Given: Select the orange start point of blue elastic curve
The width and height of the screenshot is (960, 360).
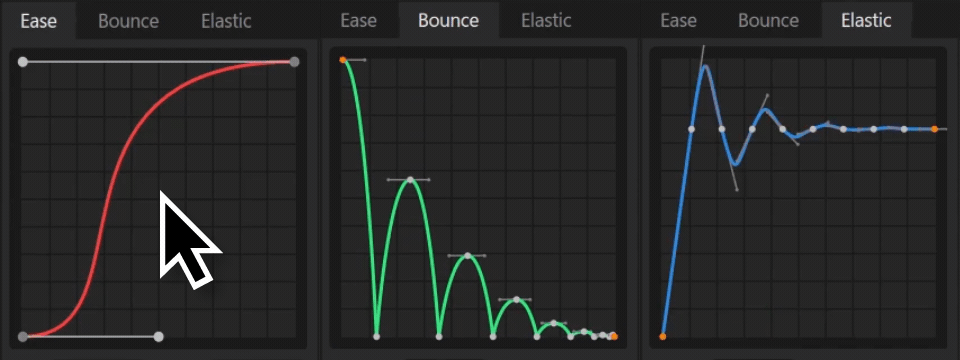Looking at the screenshot, I should [x=662, y=336].
